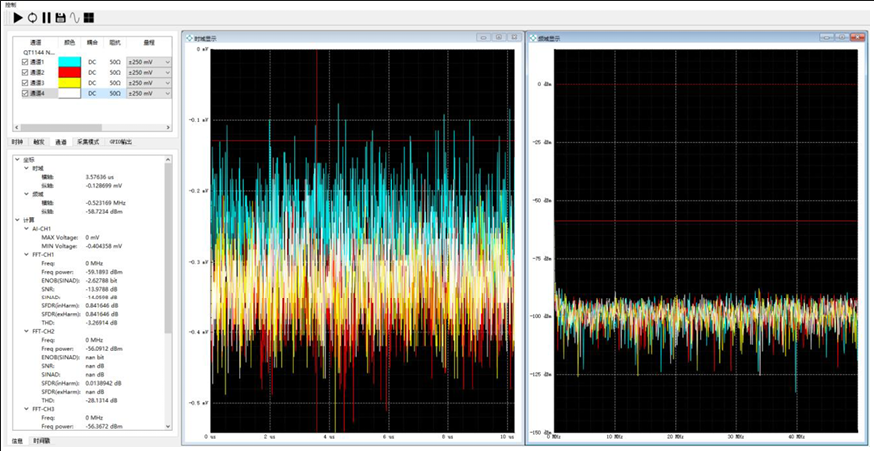Open the 采集模式 tab
Screen dimensions: 874x451
point(88,142)
